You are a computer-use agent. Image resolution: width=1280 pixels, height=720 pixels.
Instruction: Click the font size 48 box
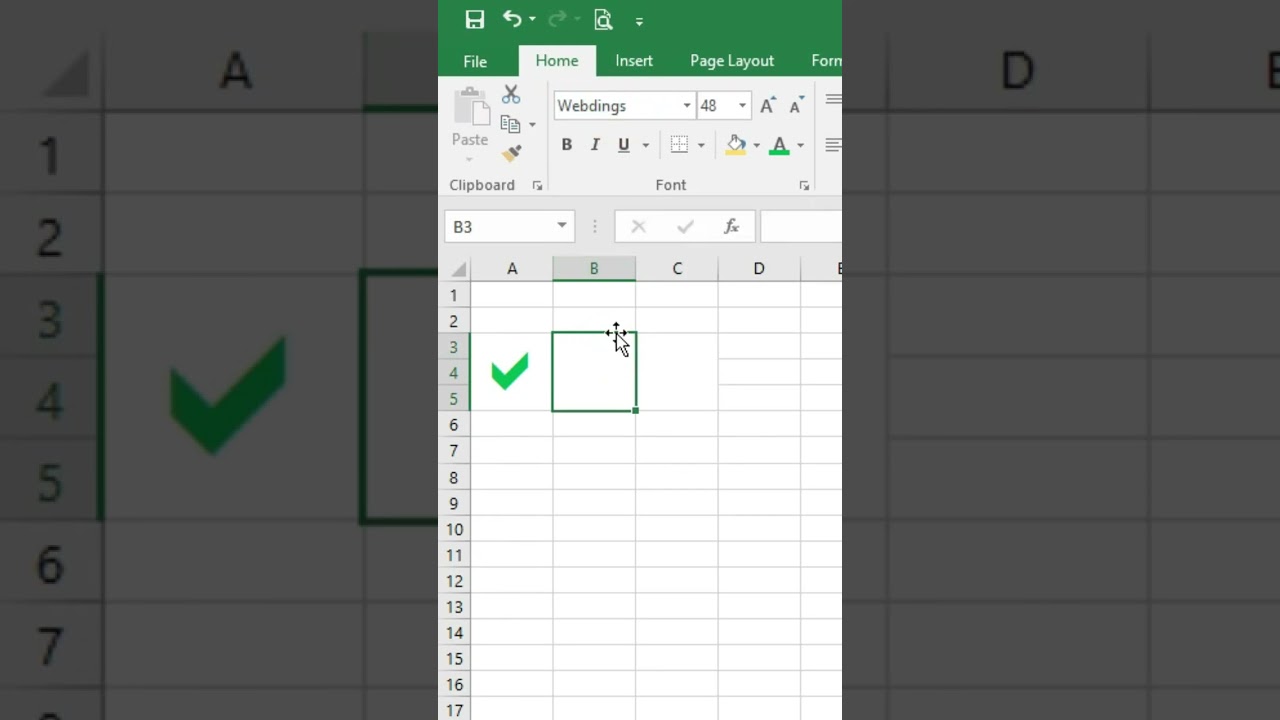click(716, 106)
